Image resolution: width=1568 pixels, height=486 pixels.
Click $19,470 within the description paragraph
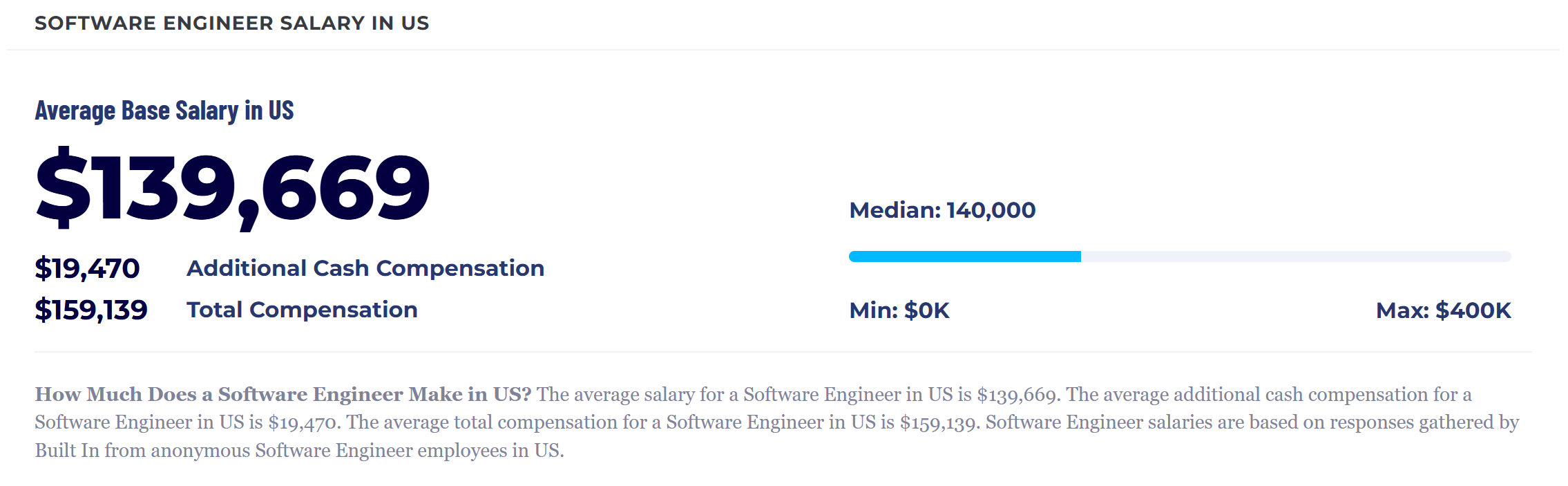point(304,422)
